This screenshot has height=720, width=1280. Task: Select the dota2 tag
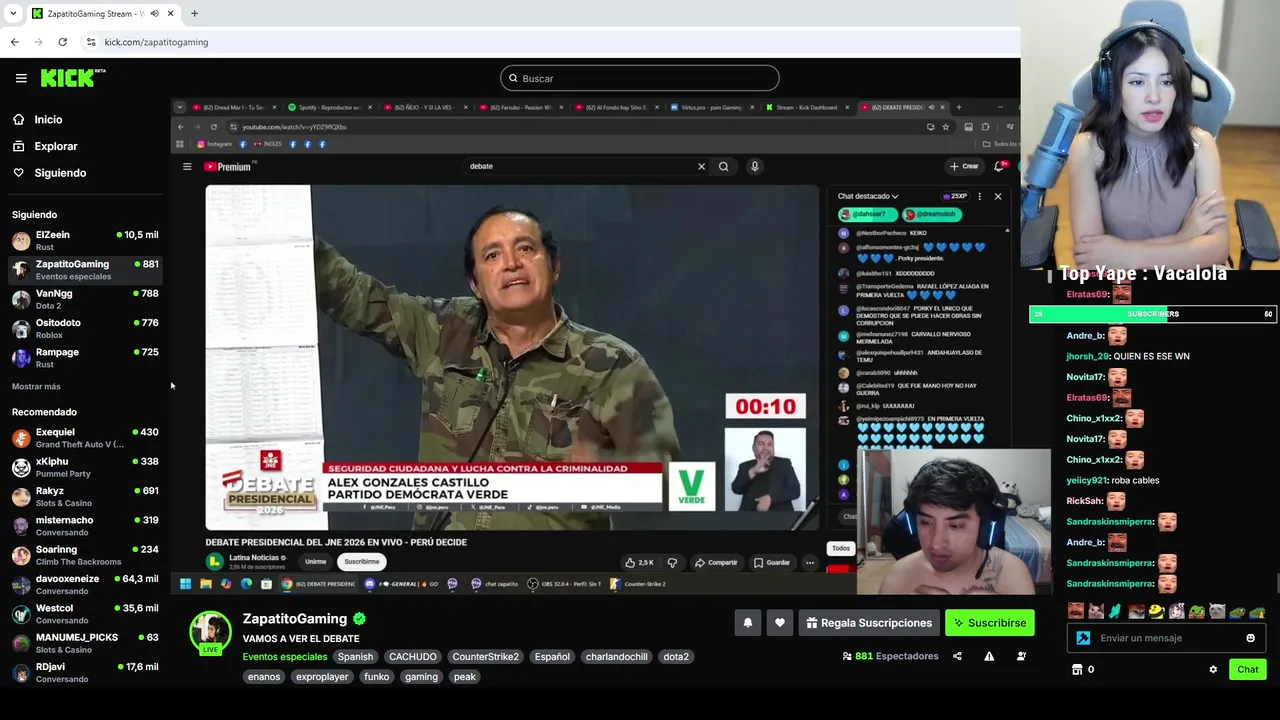tap(676, 657)
